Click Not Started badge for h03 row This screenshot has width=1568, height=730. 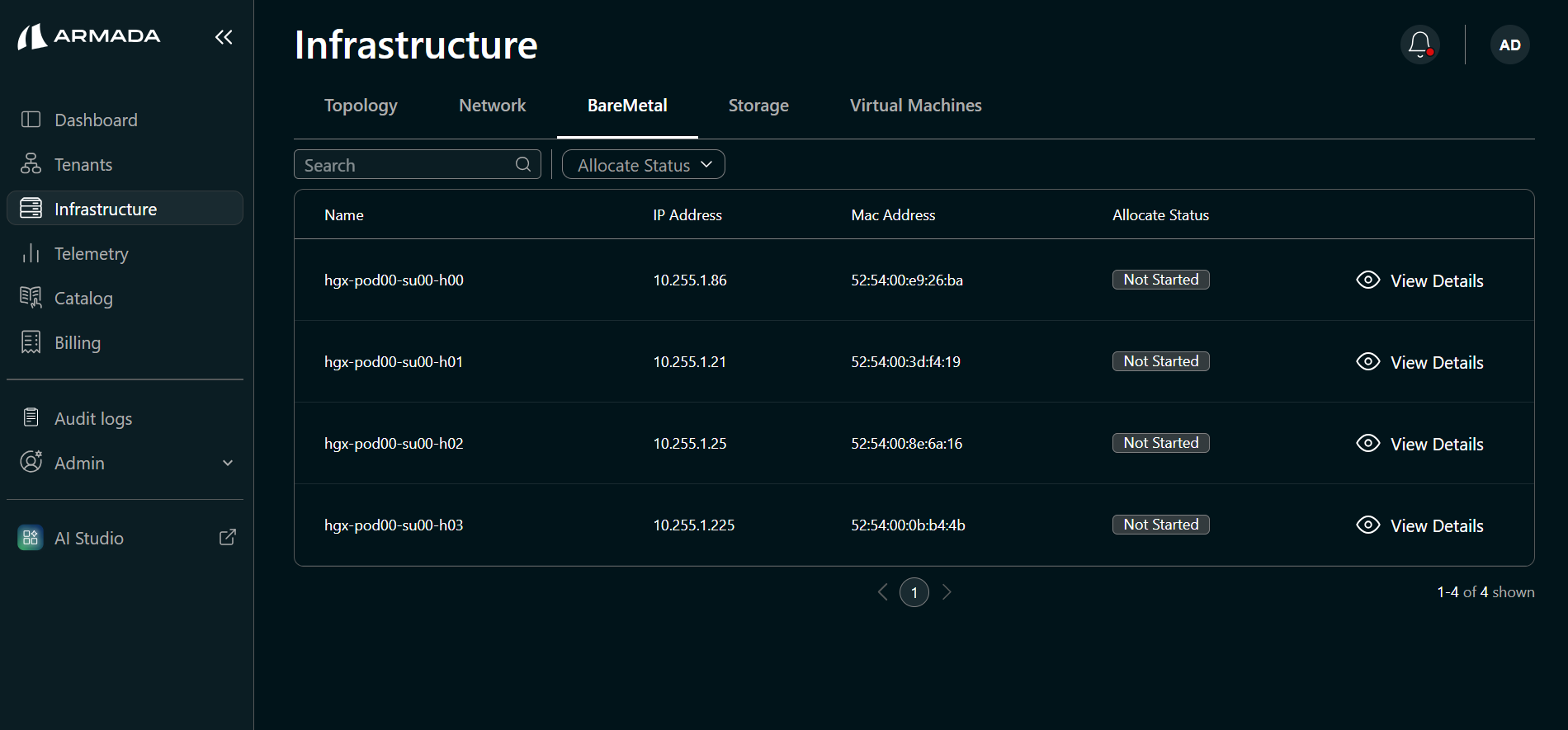(1161, 525)
